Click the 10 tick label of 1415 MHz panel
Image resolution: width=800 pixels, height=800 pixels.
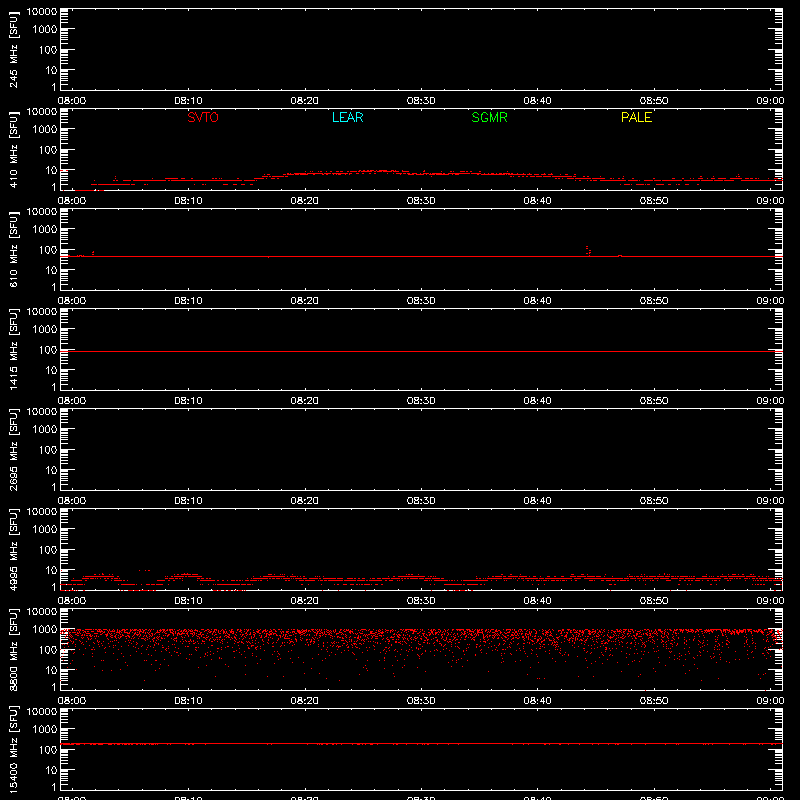click(51, 370)
